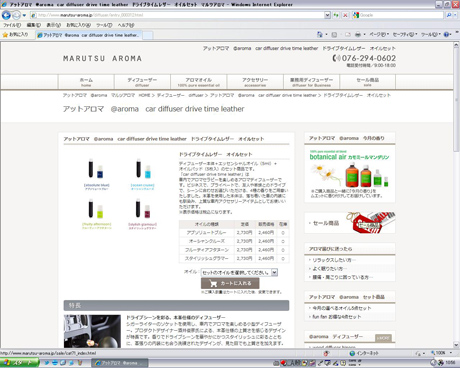460x368 pixels.
Task: Open the アロマオイル navigation tab
Action: click(199, 82)
